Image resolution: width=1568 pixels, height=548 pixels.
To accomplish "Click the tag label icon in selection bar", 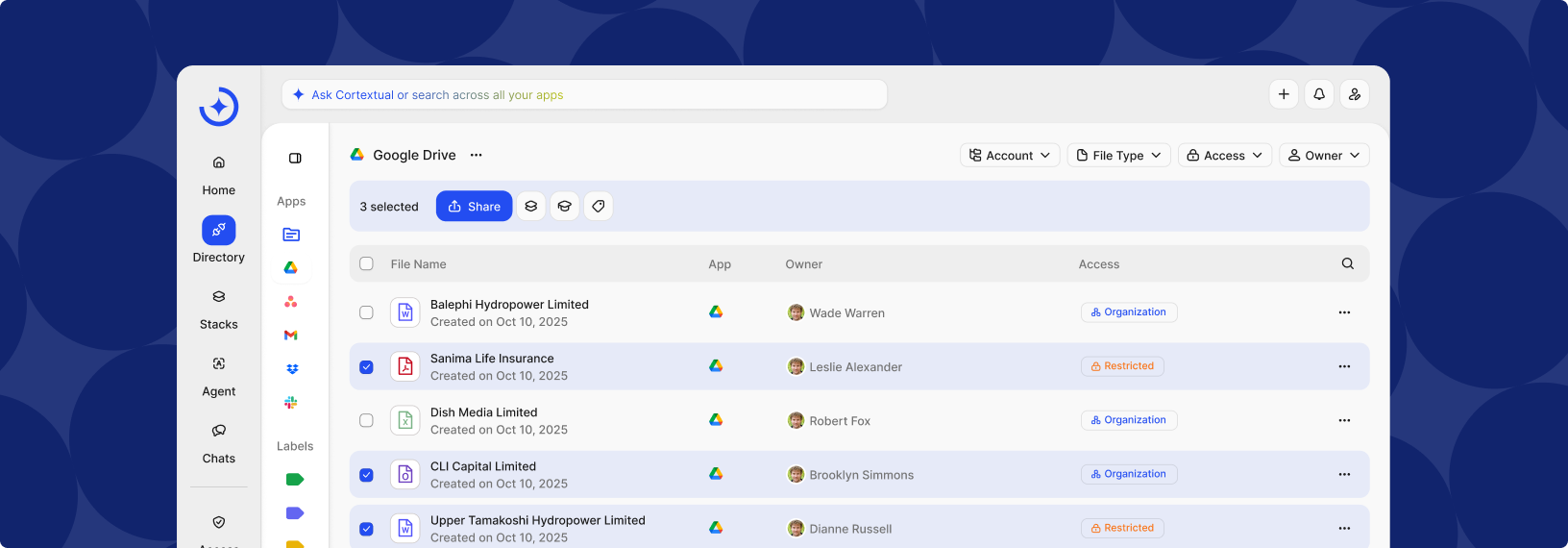I will pos(598,207).
